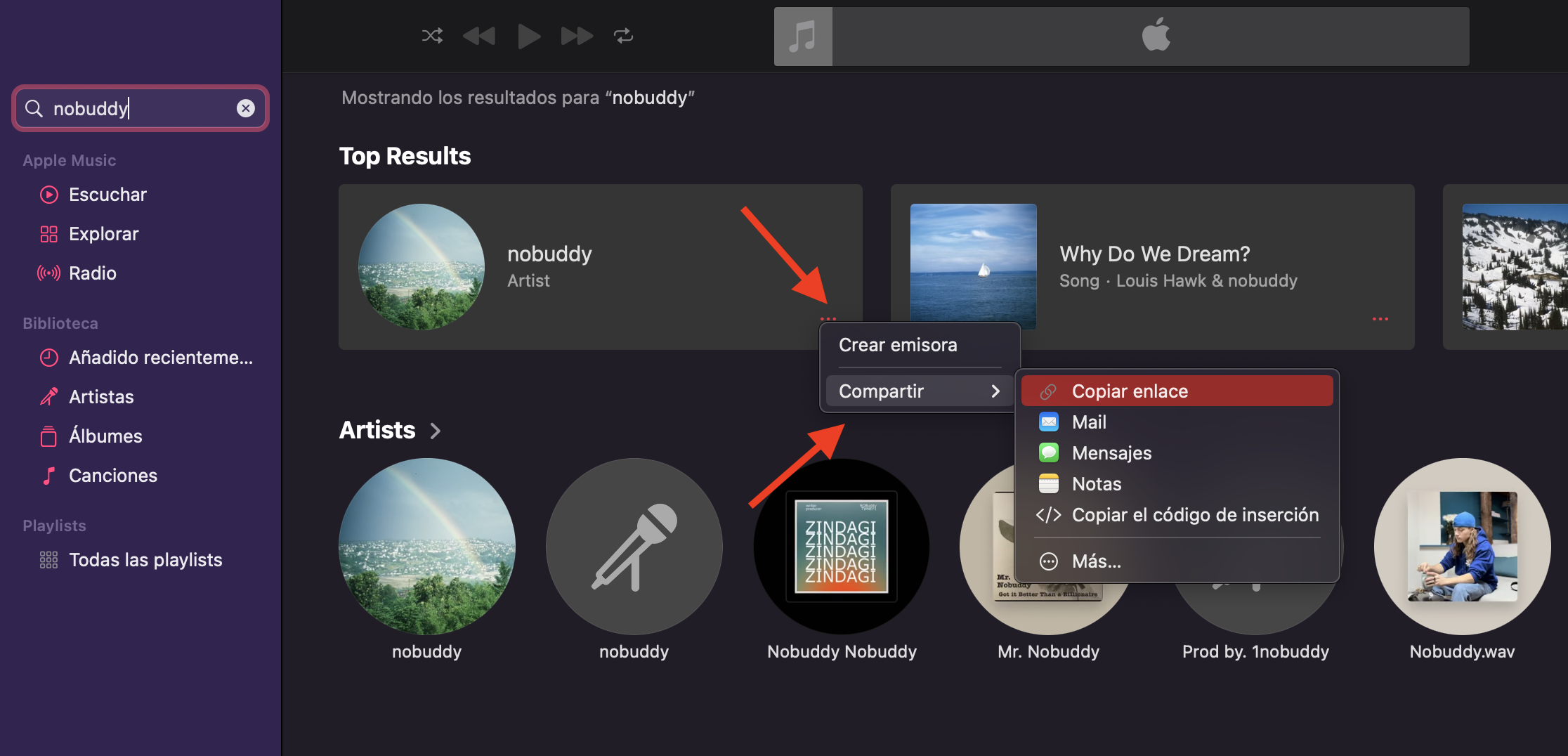Toggle repeat mode
Viewport: 1568px width, 756px height.
[x=623, y=36]
